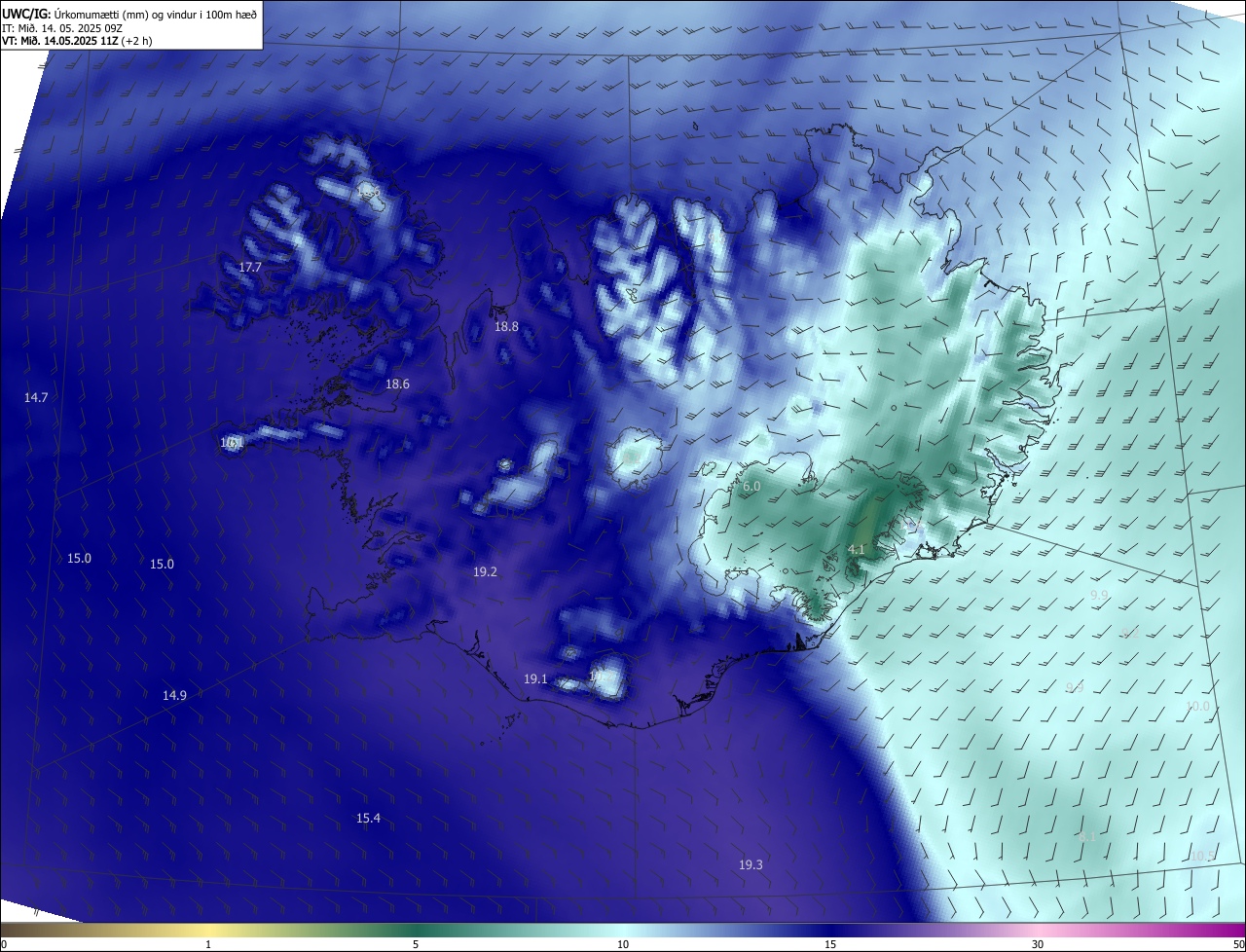Click the colour scale tick labelled 30
Image resolution: width=1246 pixels, height=952 pixels.
[1038, 944]
